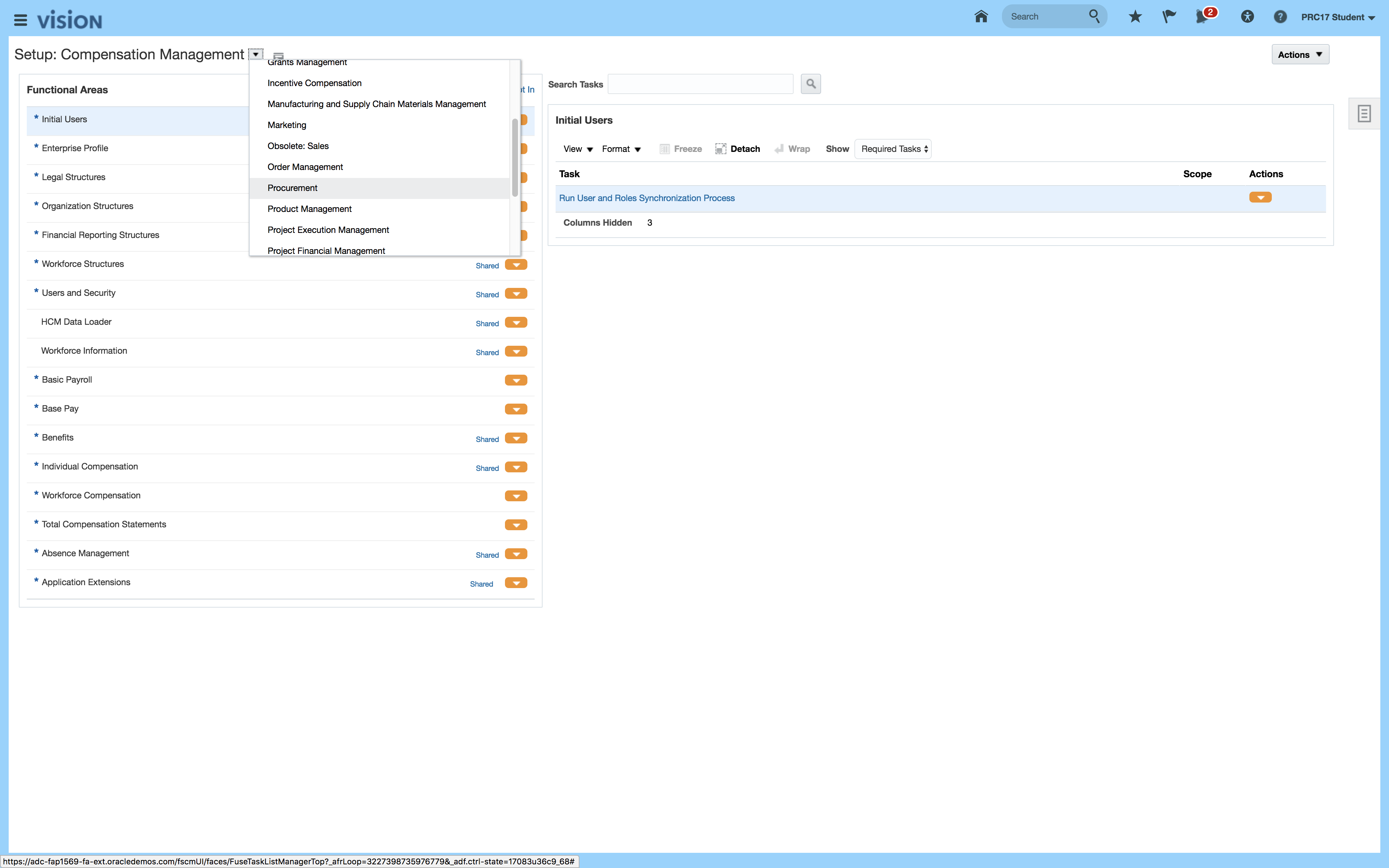This screenshot has height=868, width=1389.
Task: Select Procurement from the offering list
Action: pos(293,188)
